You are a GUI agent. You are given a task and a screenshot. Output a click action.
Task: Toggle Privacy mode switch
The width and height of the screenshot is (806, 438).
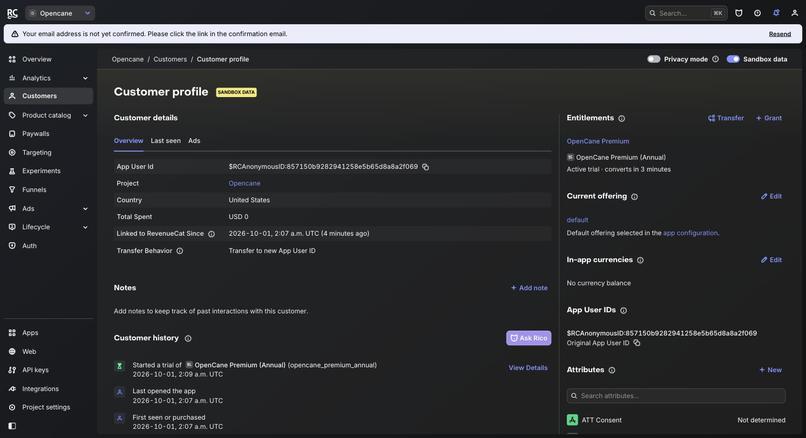(x=653, y=59)
